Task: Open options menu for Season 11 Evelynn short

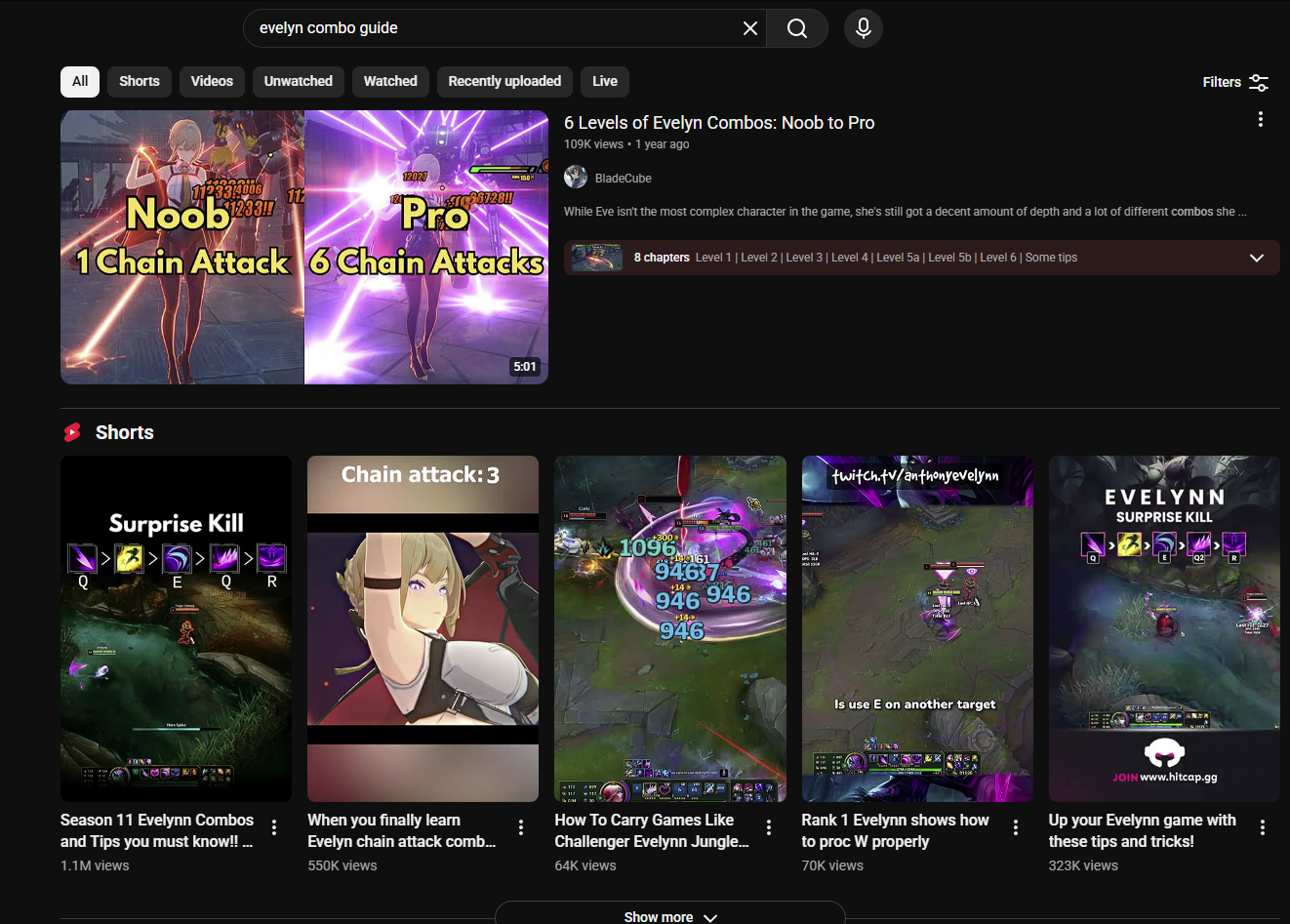Action: 274,827
